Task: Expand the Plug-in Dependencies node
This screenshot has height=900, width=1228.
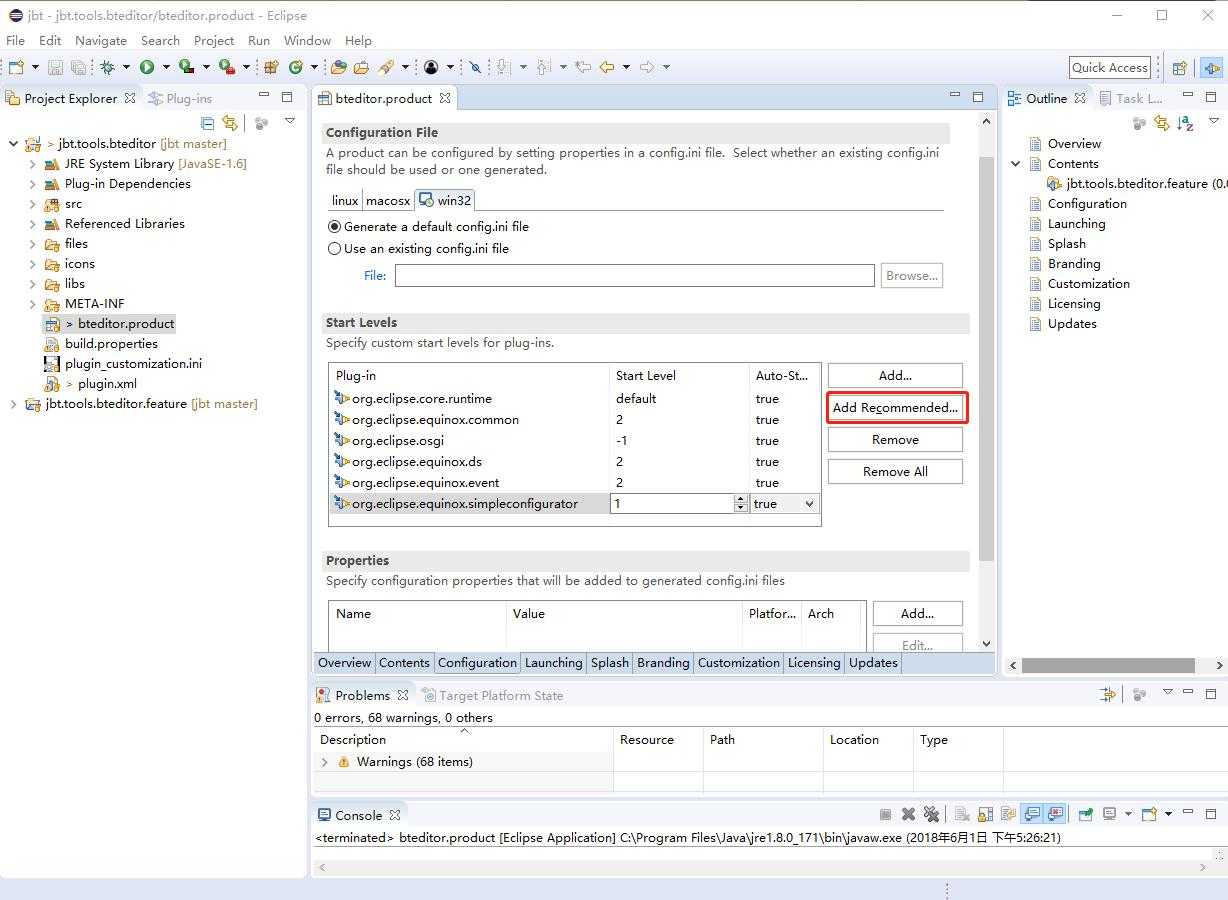Action: pos(32,184)
